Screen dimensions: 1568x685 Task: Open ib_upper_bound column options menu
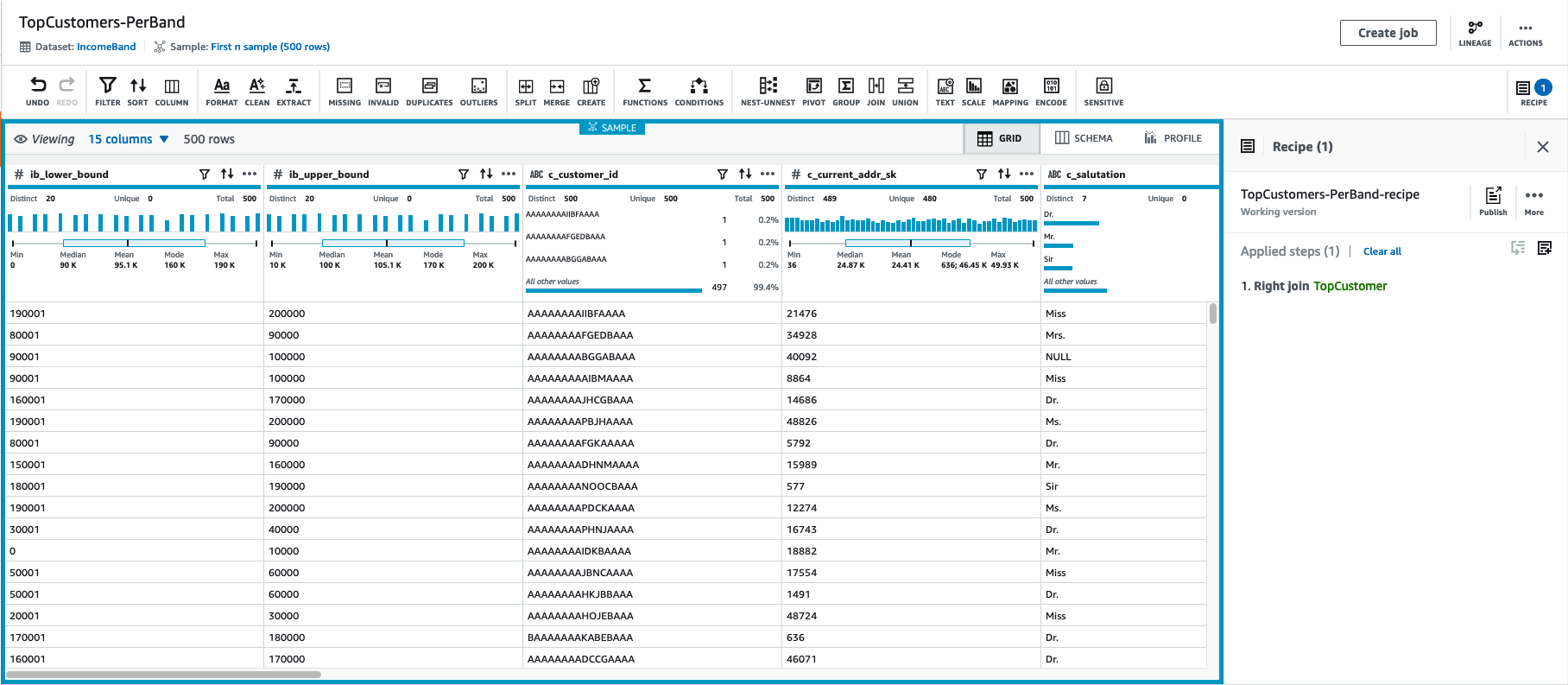(x=509, y=174)
